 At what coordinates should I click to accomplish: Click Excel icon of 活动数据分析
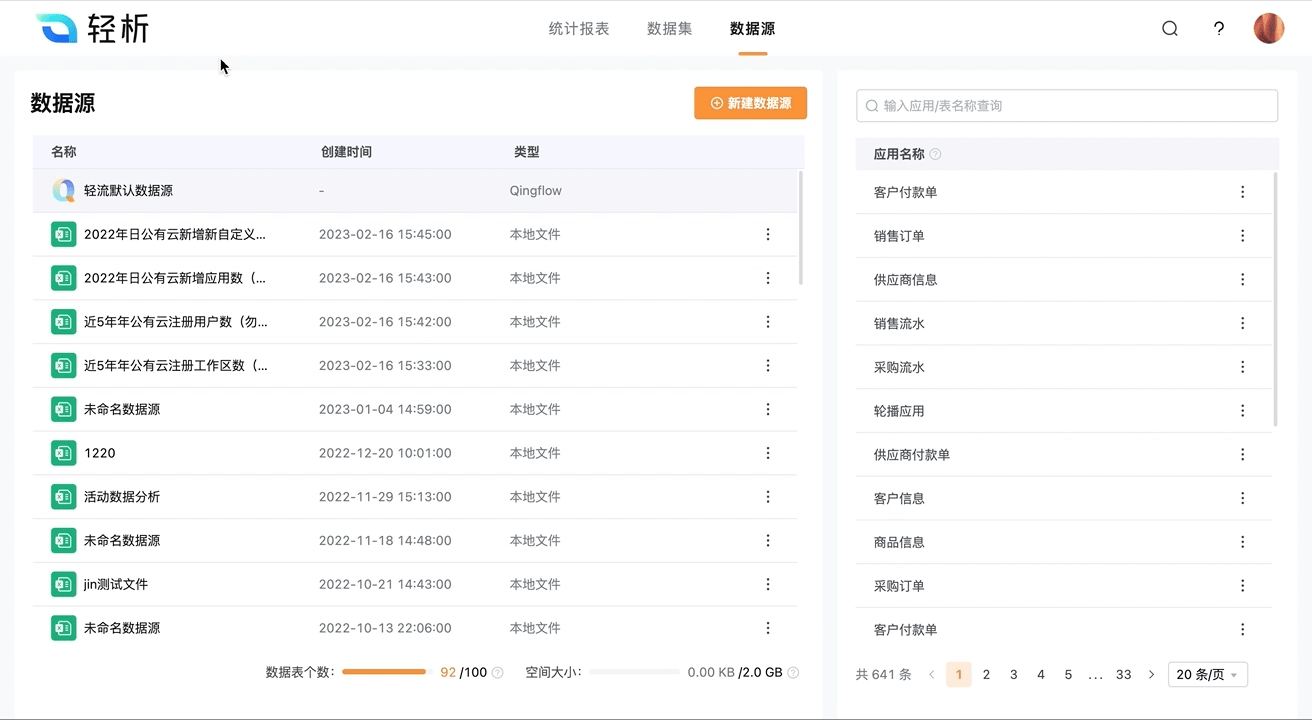tap(64, 497)
